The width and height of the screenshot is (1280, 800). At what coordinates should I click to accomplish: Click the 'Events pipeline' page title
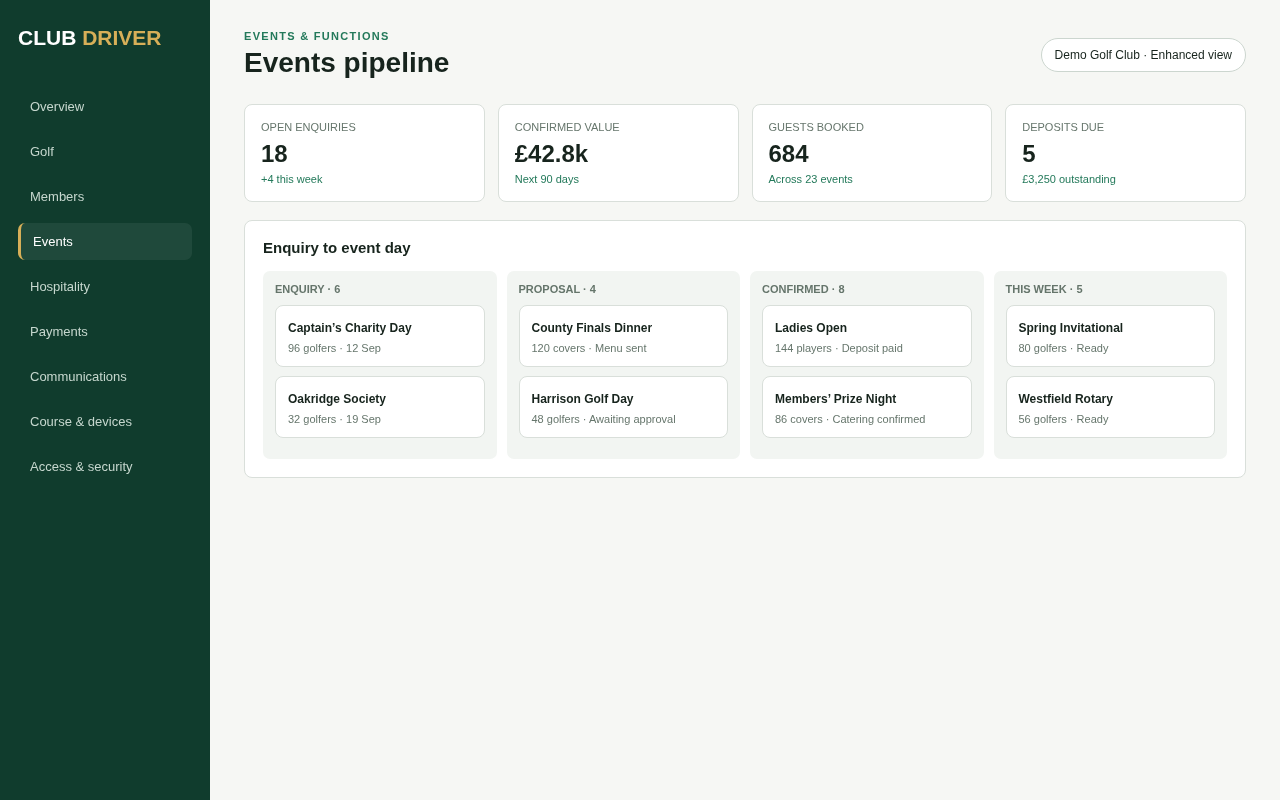click(x=347, y=63)
